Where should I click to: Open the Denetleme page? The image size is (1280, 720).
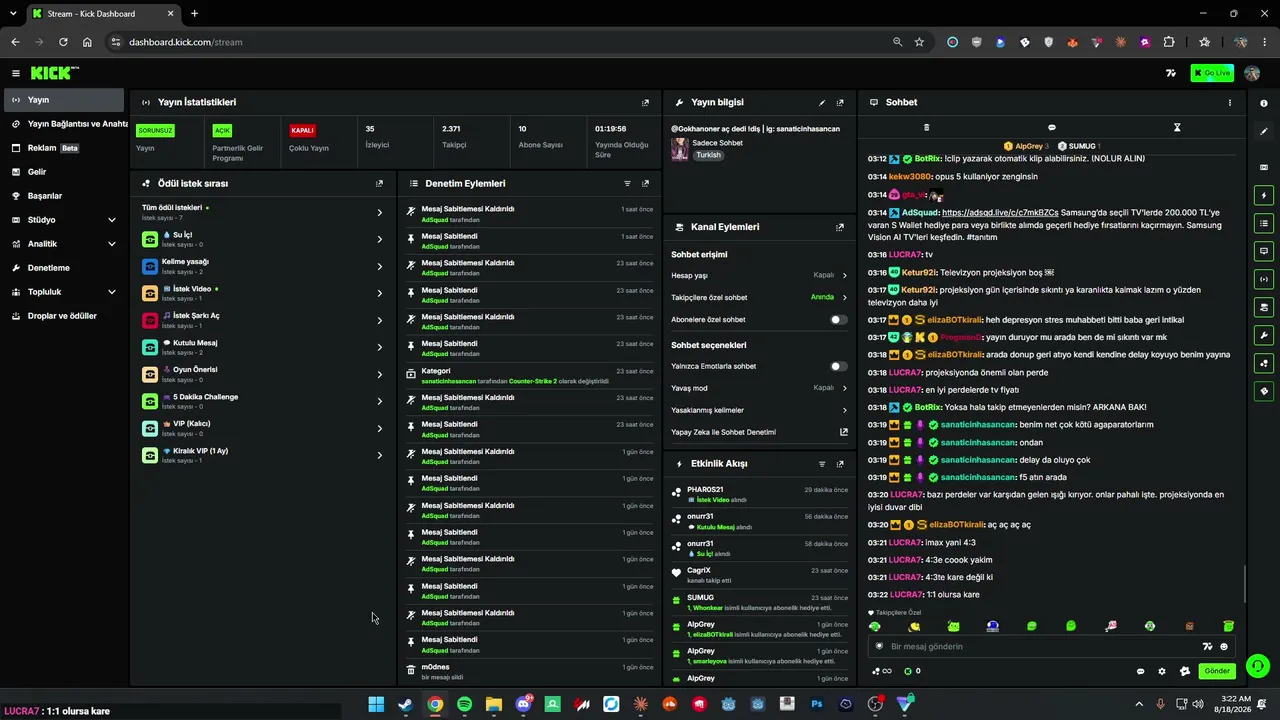tap(64, 268)
